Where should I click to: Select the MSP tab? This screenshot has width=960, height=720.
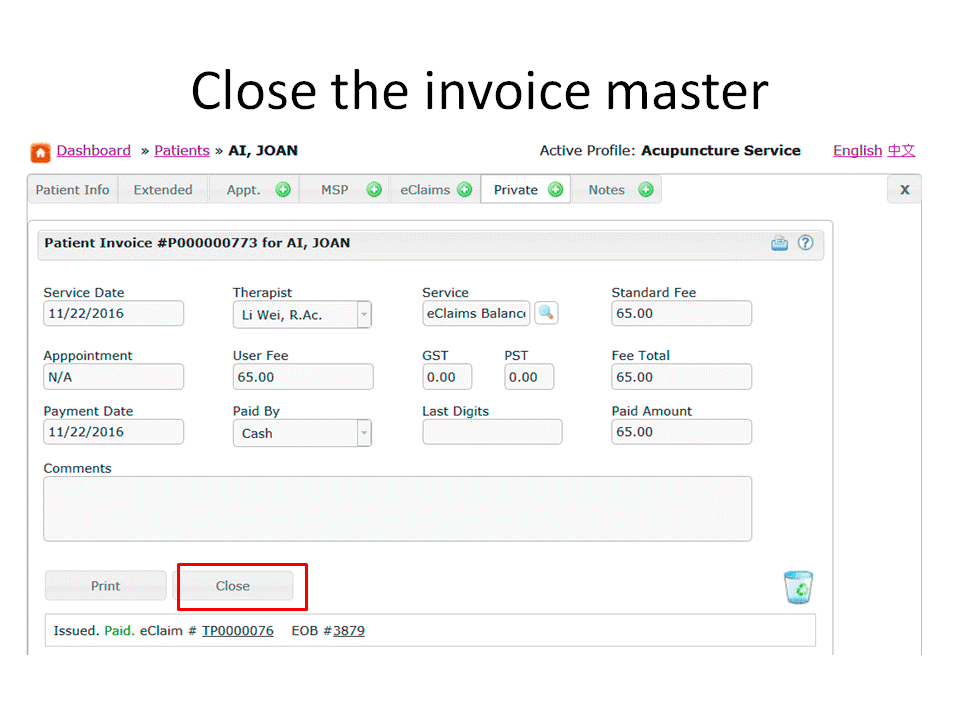click(x=335, y=189)
